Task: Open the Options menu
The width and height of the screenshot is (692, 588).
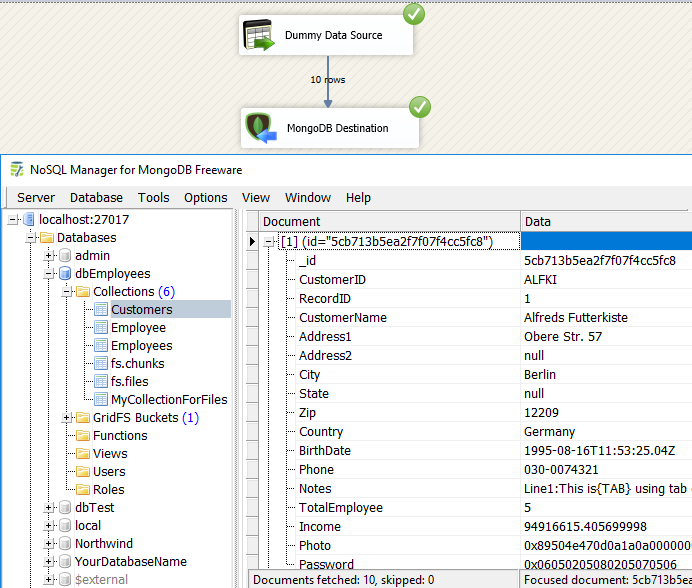Action: click(x=206, y=197)
